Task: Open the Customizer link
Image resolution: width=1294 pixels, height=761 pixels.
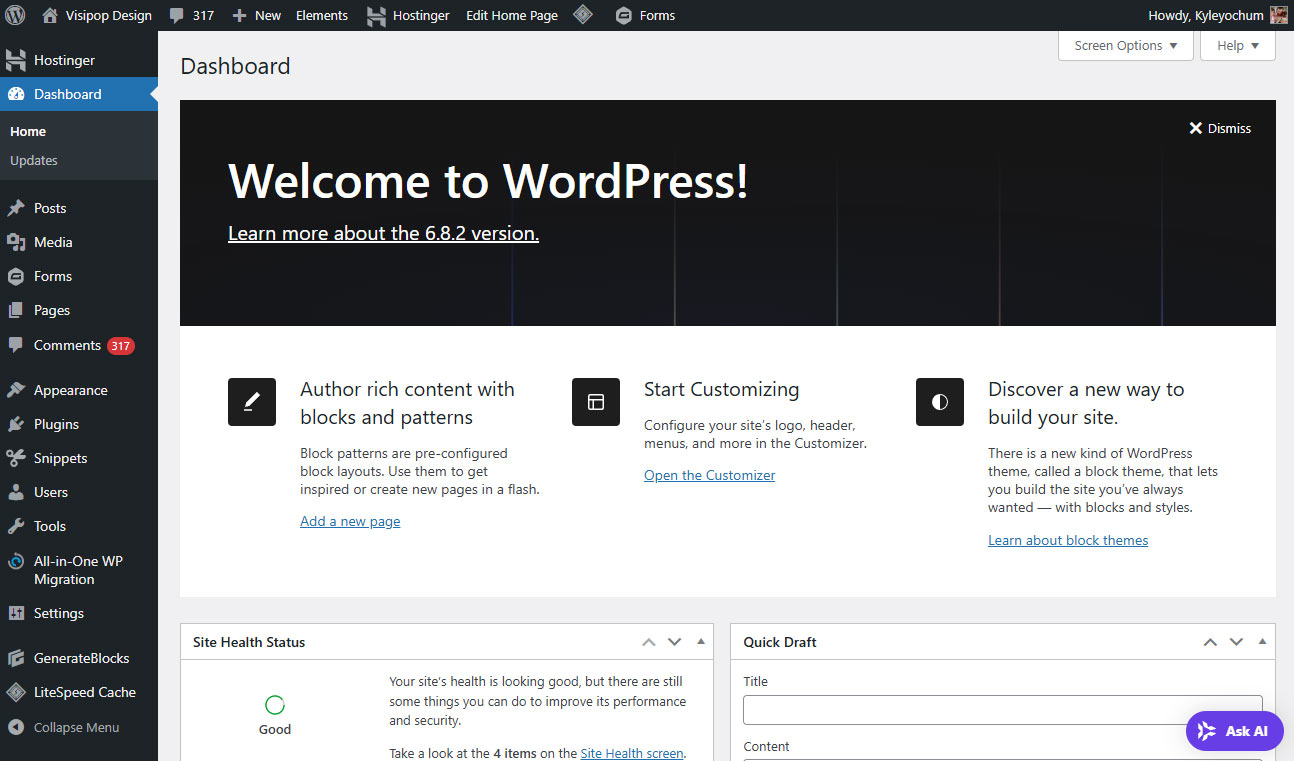Action: click(x=709, y=475)
